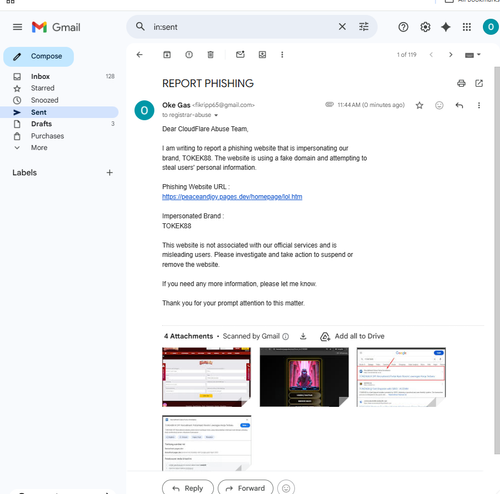Image resolution: width=500 pixels, height=494 pixels.
Task: Click the REPORT PHISHING subject line
Action: (208, 83)
